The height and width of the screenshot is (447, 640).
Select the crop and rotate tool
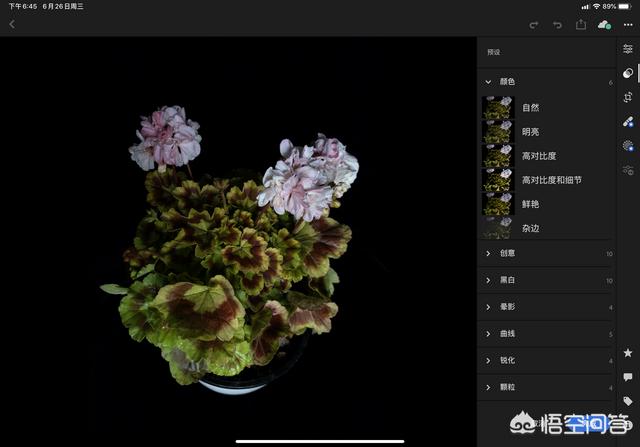coord(628,97)
